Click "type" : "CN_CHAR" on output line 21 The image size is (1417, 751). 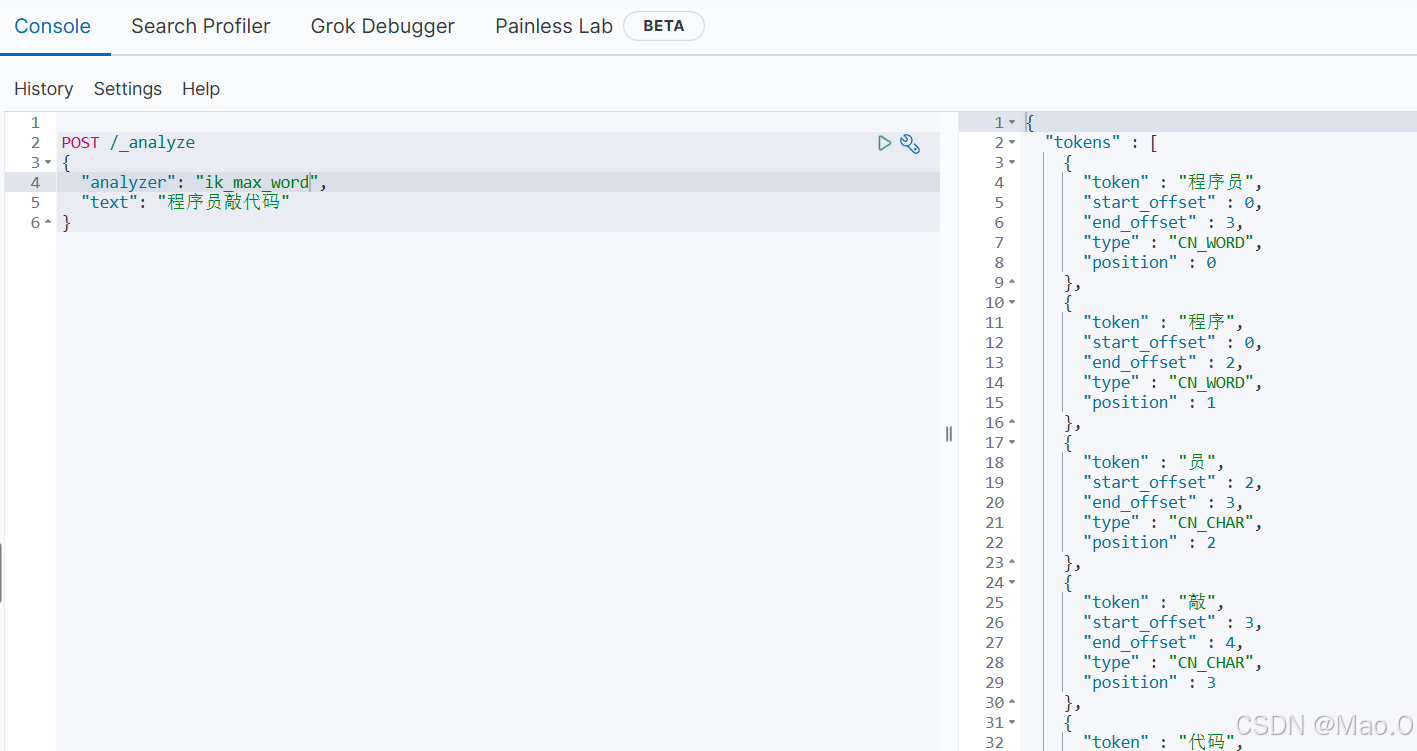pos(1173,522)
